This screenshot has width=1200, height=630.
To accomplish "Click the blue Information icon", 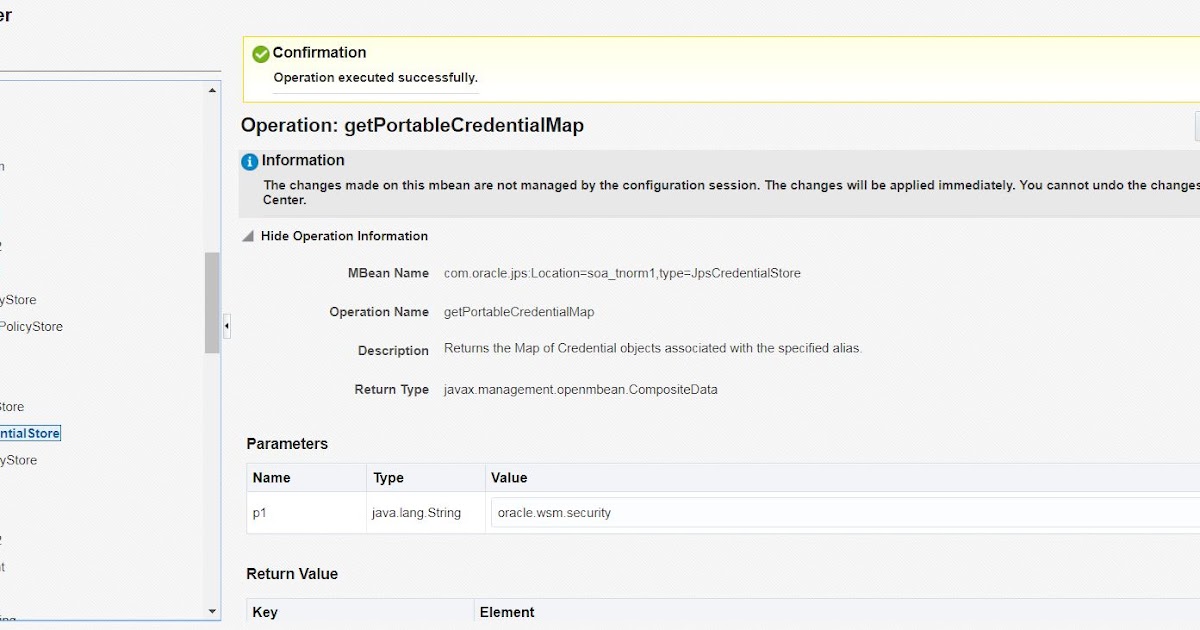I will (x=250, y=162).
